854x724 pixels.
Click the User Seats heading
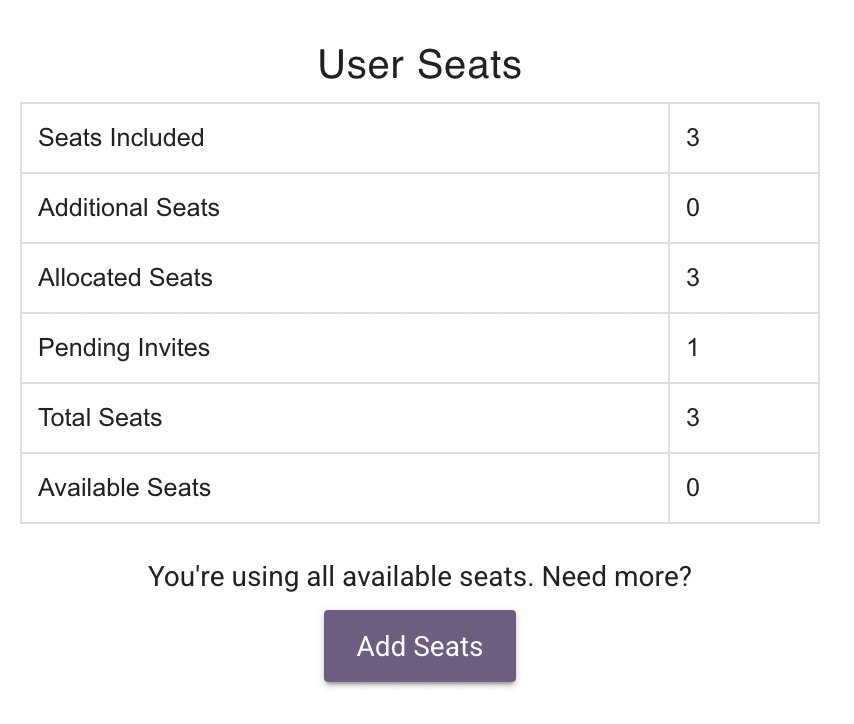coord(420,65)
